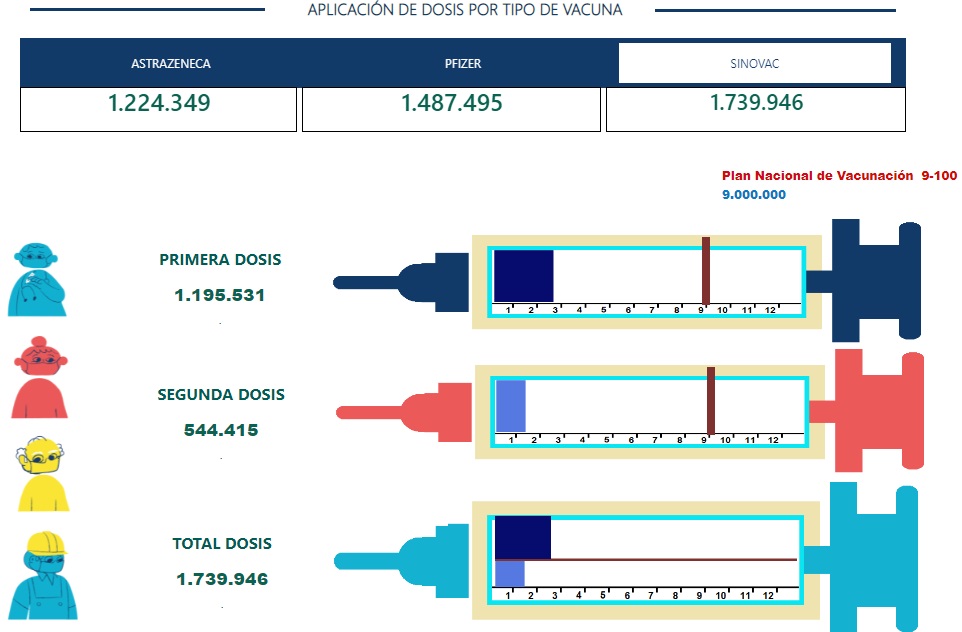Click the cyan syringe needle tip
This screenshot has height=632, width=962.
(367, 561)
